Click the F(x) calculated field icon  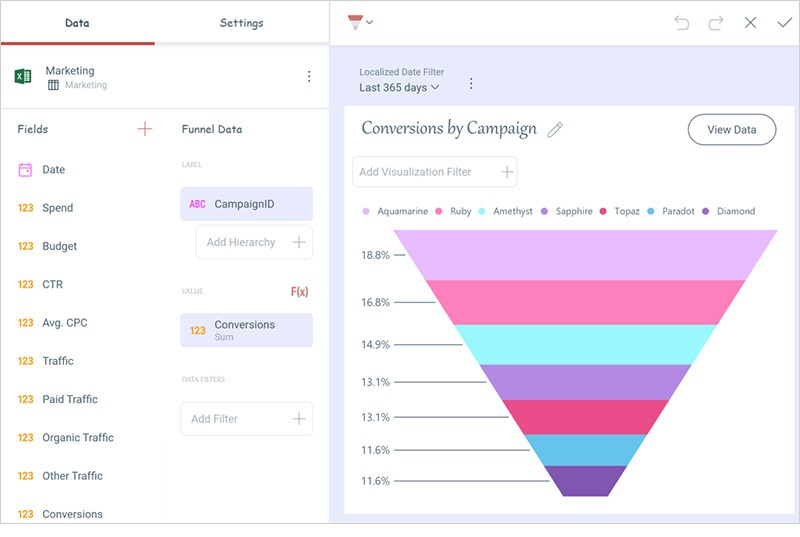[299, 292]
